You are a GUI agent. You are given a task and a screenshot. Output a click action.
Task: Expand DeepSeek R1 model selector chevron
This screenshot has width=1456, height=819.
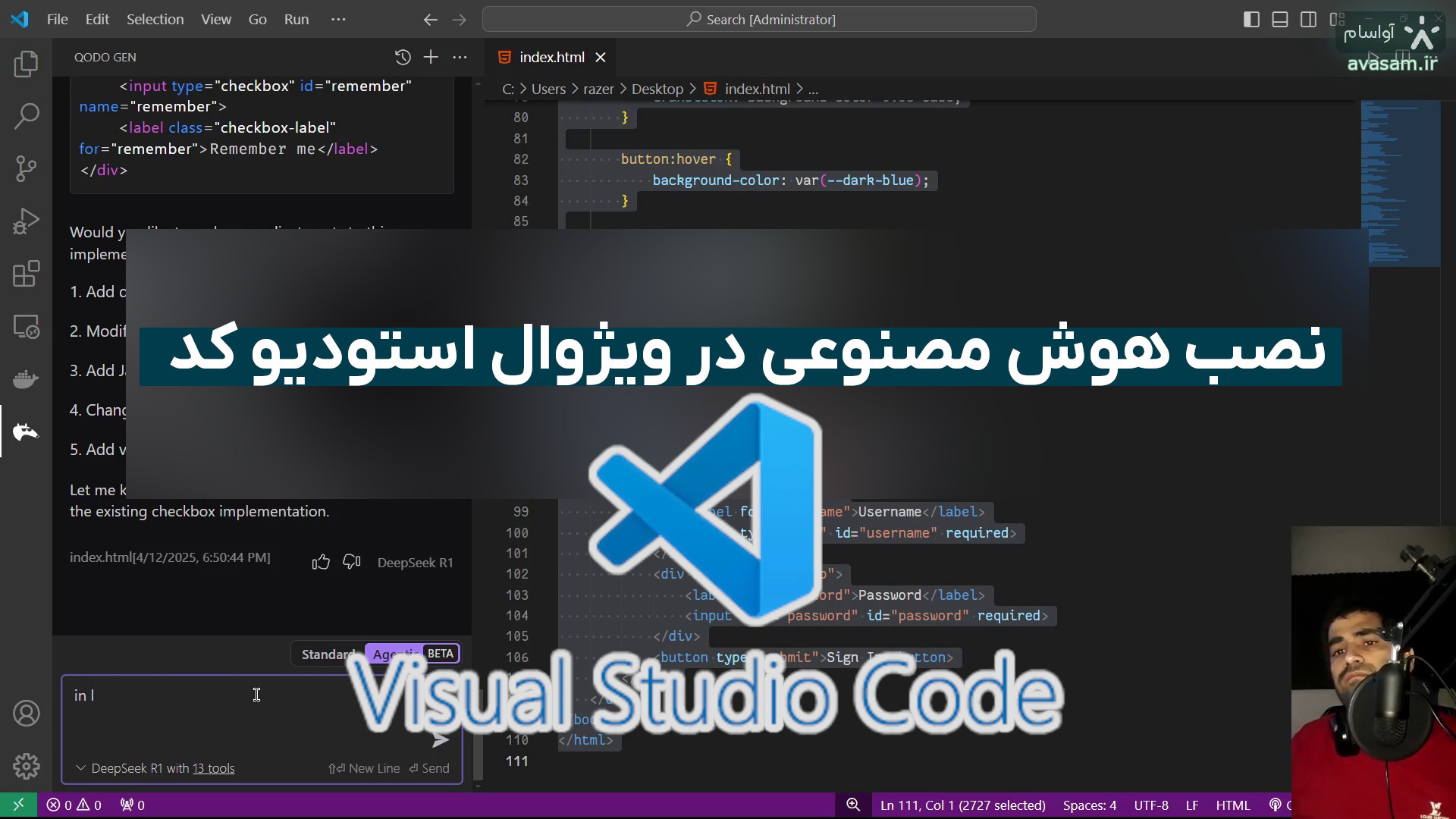(x=80, y=768)
